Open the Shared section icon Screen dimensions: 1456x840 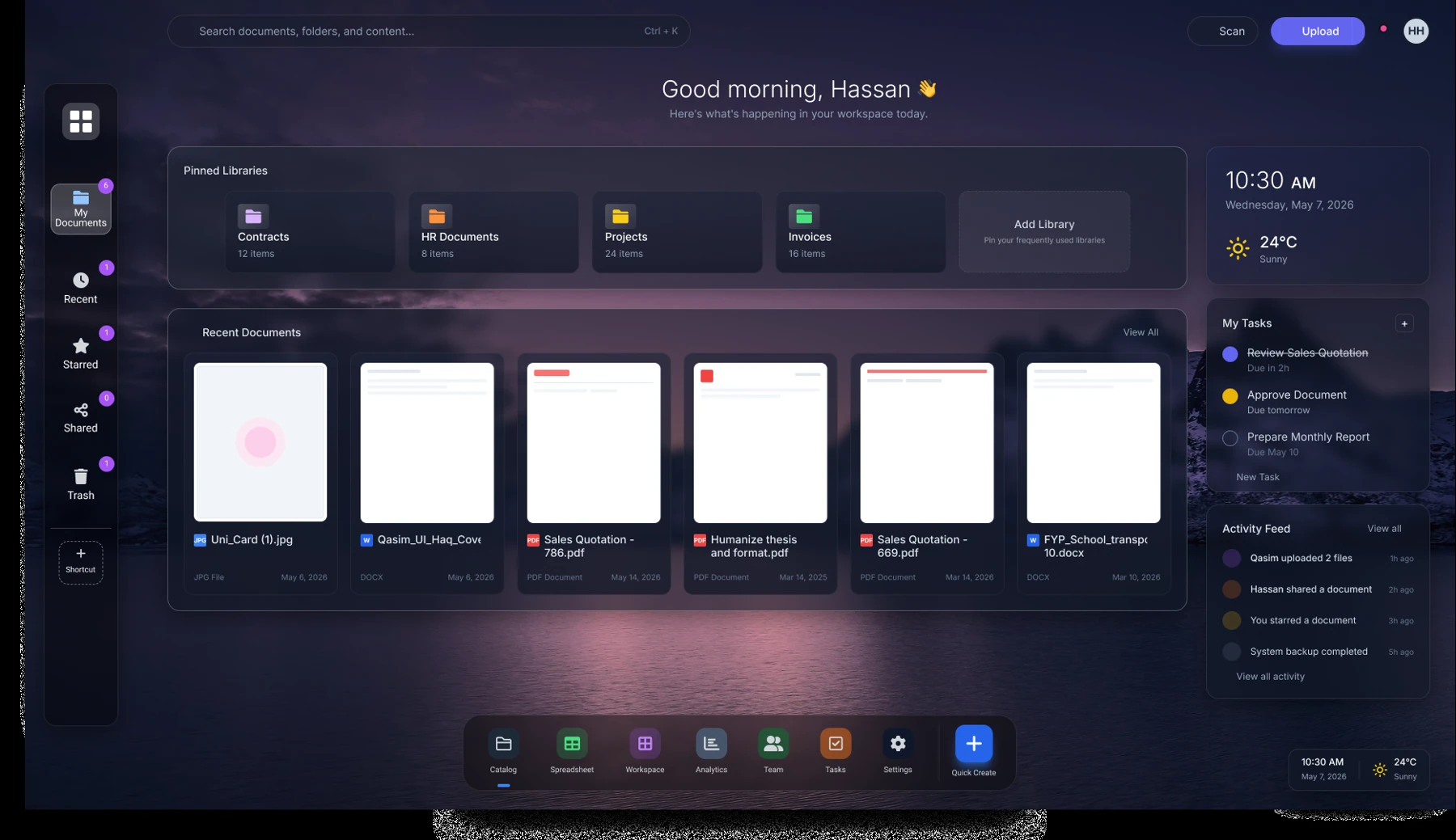point(81,411)
